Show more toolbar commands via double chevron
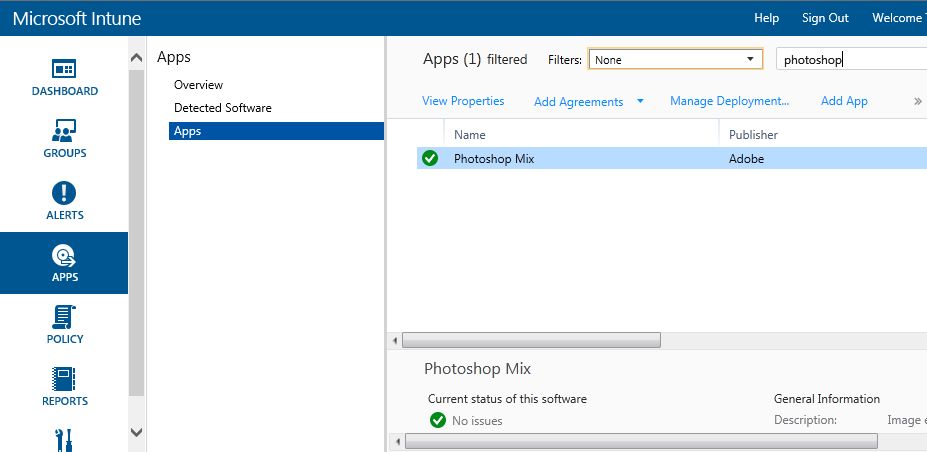The image size is (927, 452). point(917,101)
